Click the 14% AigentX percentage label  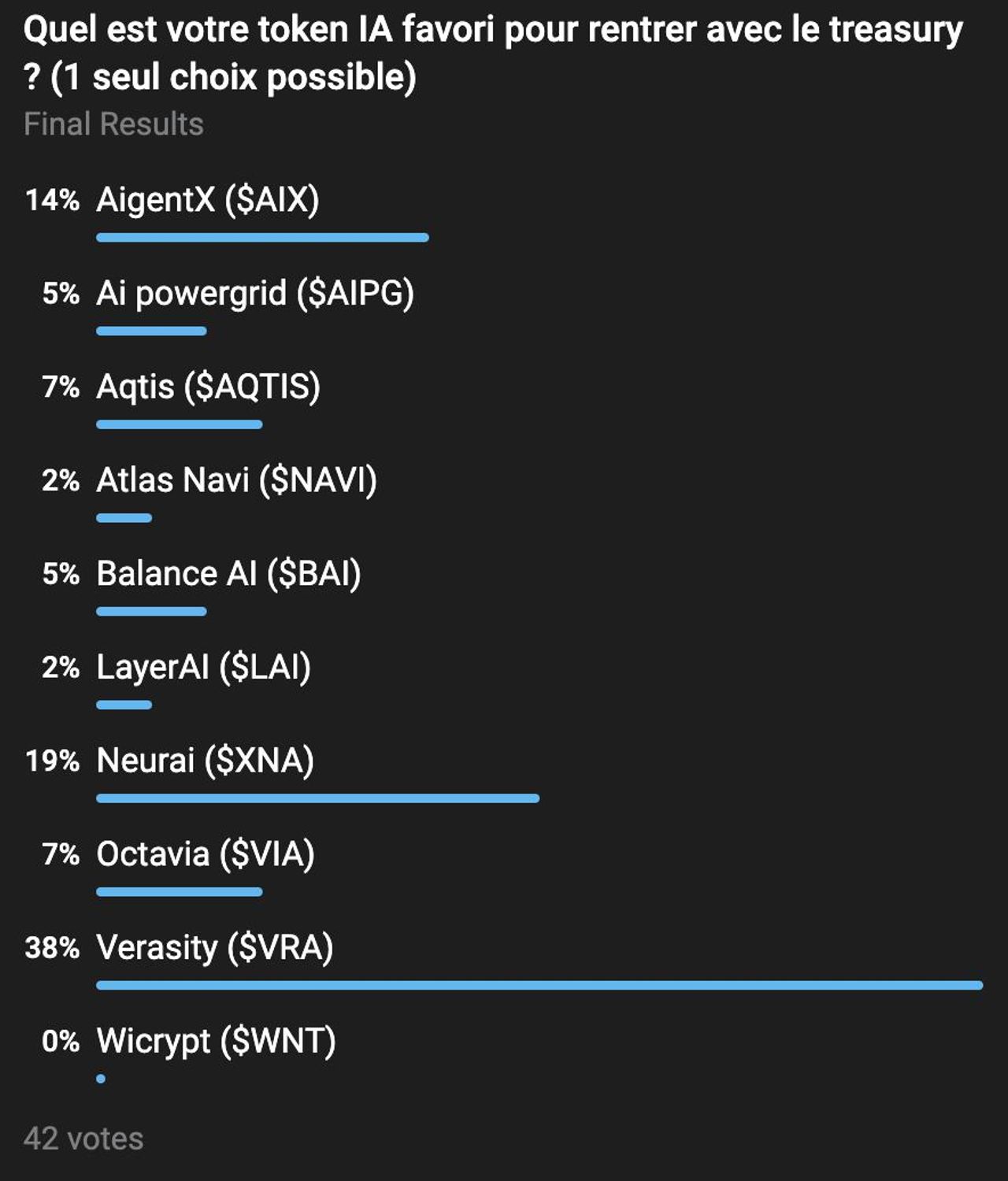(52, 200)
